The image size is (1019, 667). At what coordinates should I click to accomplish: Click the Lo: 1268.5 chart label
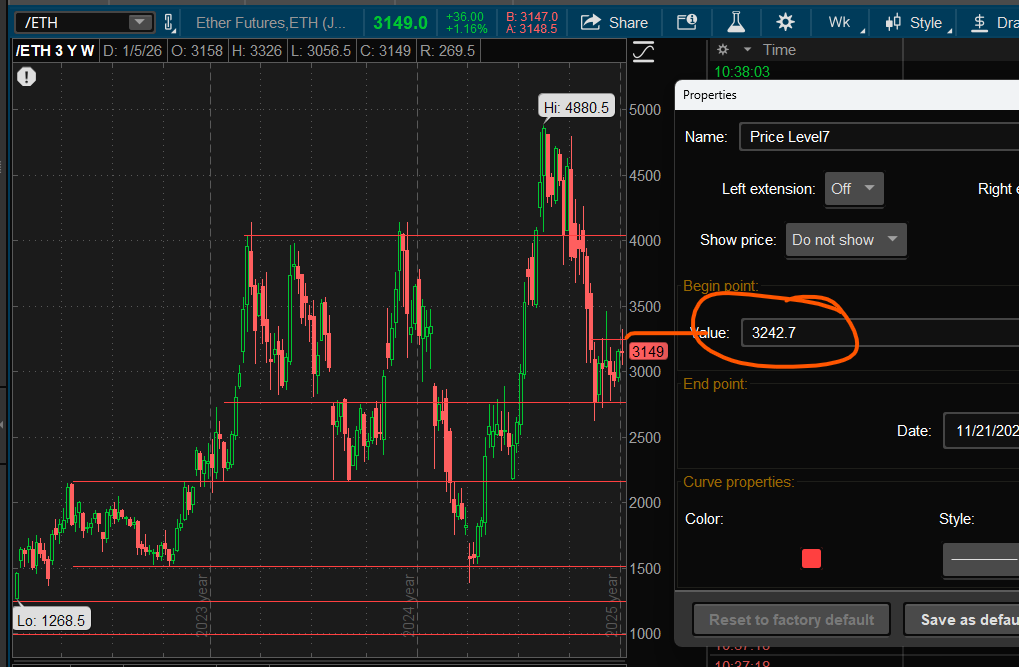pos(51,621)
